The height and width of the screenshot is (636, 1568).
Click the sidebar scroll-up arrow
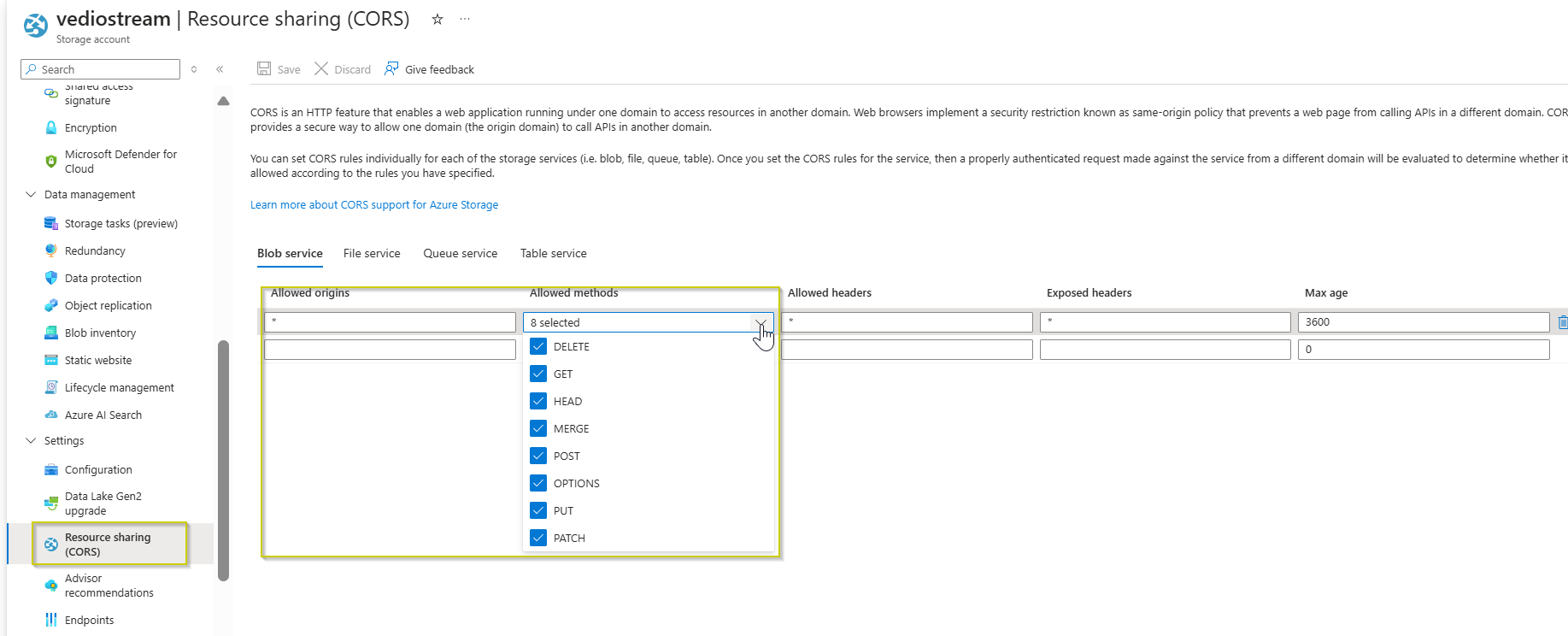click(223, 101)
